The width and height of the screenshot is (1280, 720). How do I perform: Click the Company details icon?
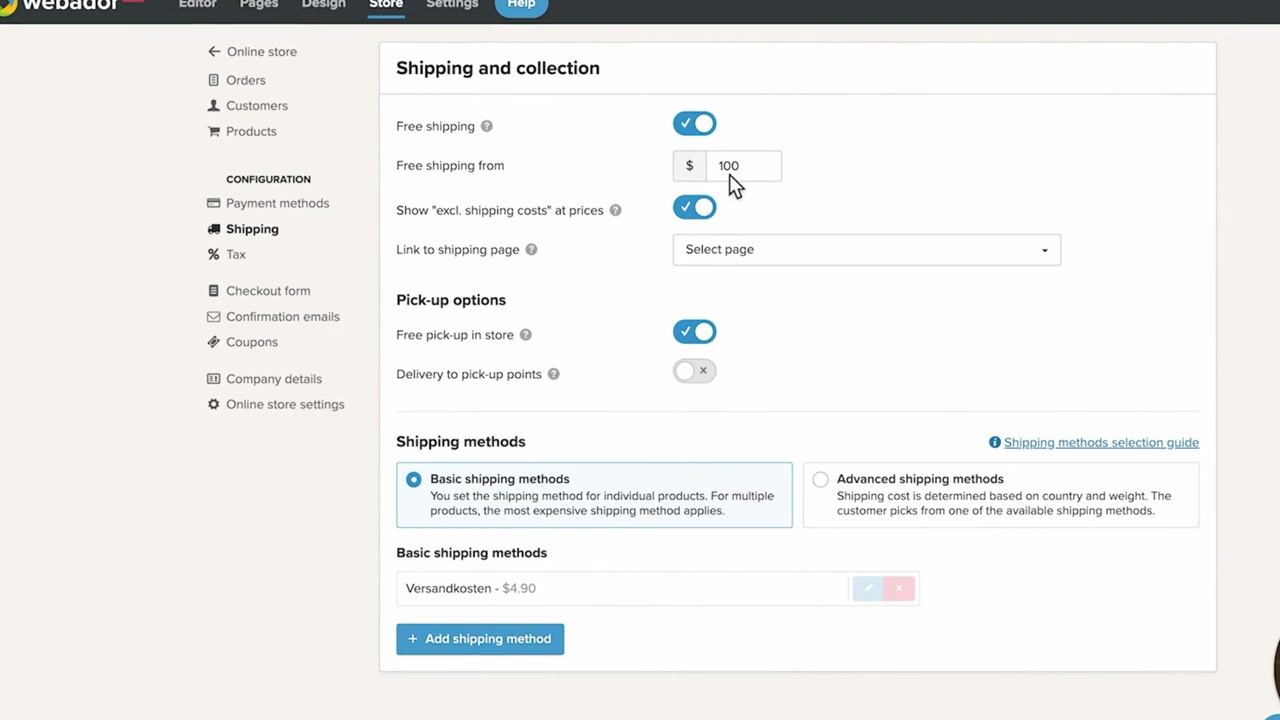point(213,379)
